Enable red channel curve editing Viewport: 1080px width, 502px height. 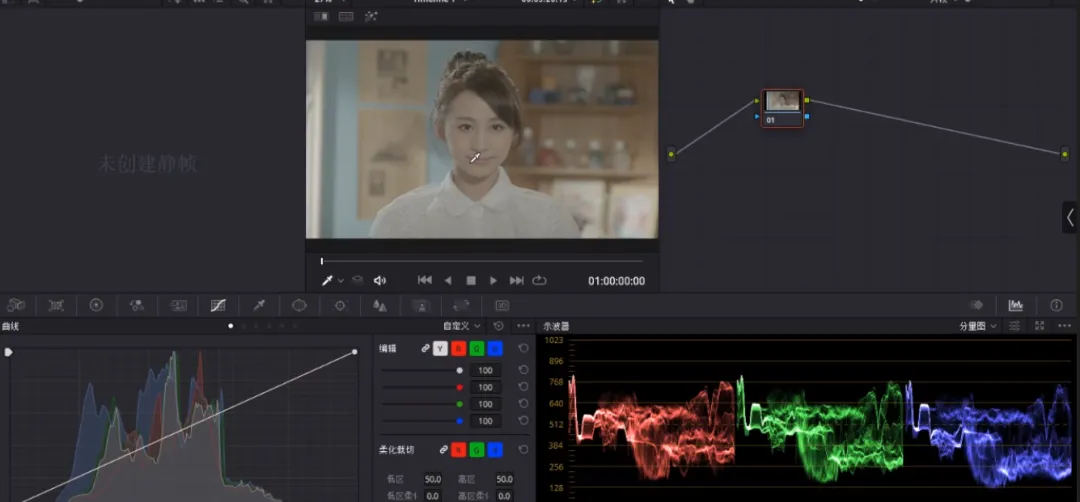point(459,349)
